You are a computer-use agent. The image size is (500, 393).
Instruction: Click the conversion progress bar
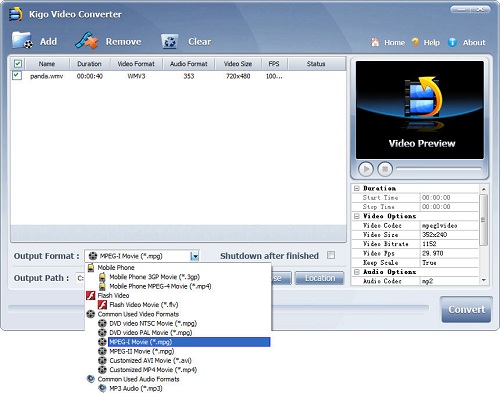[x=218, y=308]
